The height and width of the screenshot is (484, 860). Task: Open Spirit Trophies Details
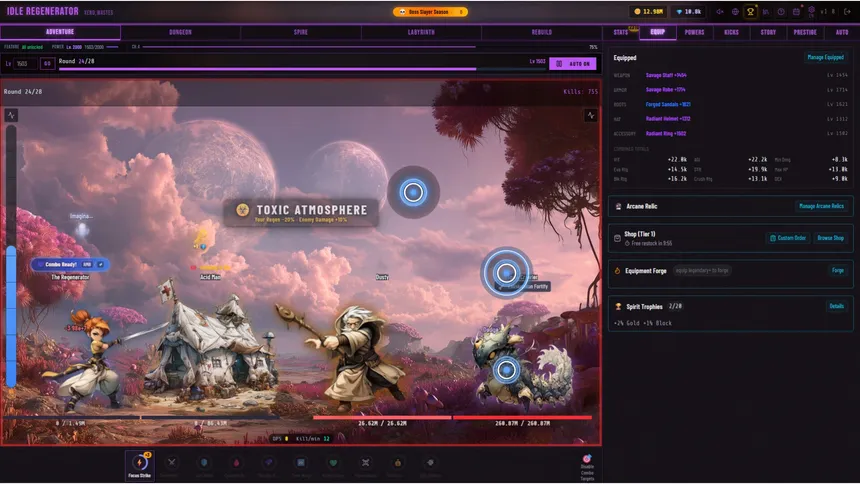pyautogui.click(x=836, y=306)
